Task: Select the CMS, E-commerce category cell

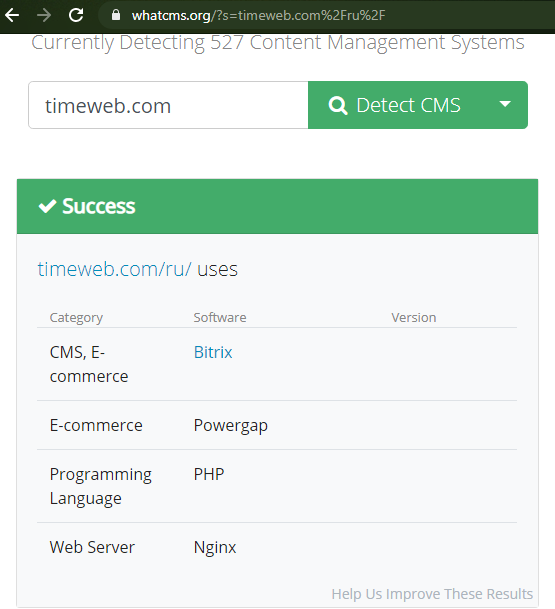Action: (89, 364)
